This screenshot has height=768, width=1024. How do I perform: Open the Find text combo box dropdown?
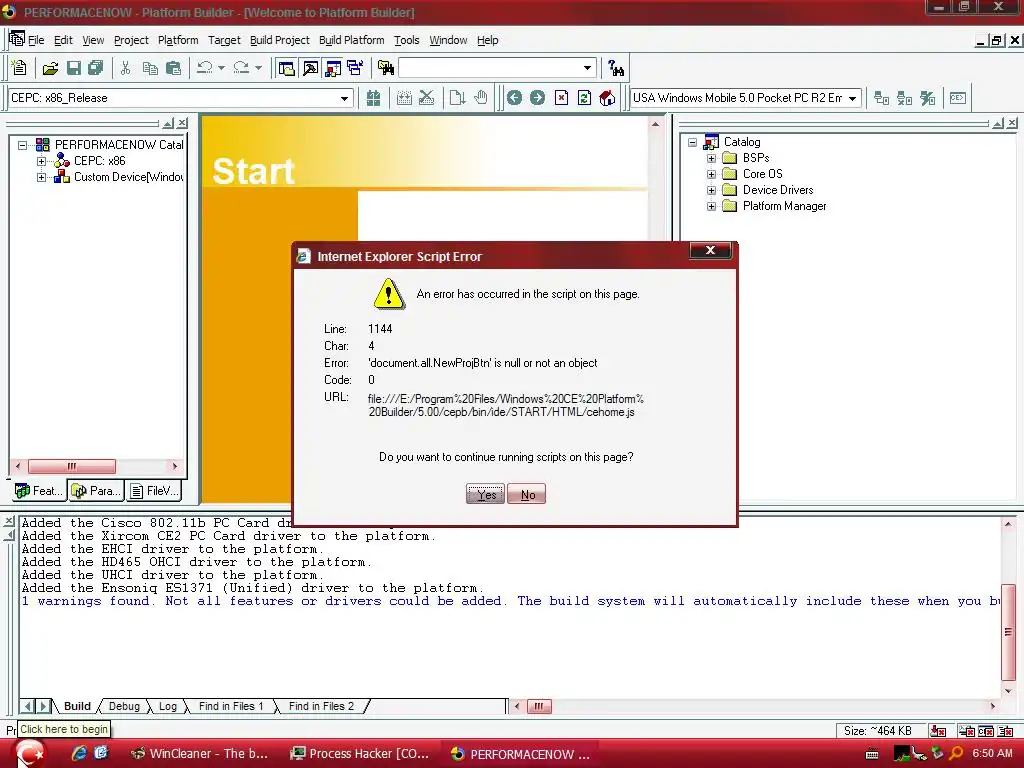tap(587, 68)
